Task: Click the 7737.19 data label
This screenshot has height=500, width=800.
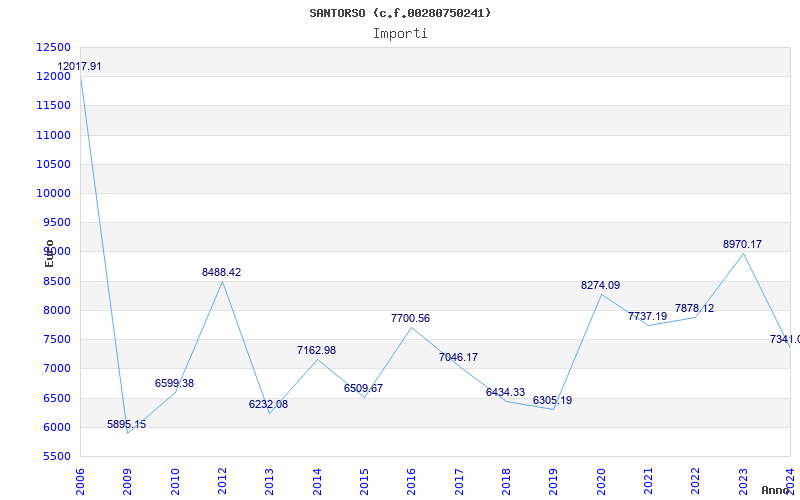Action: [647, 316]
